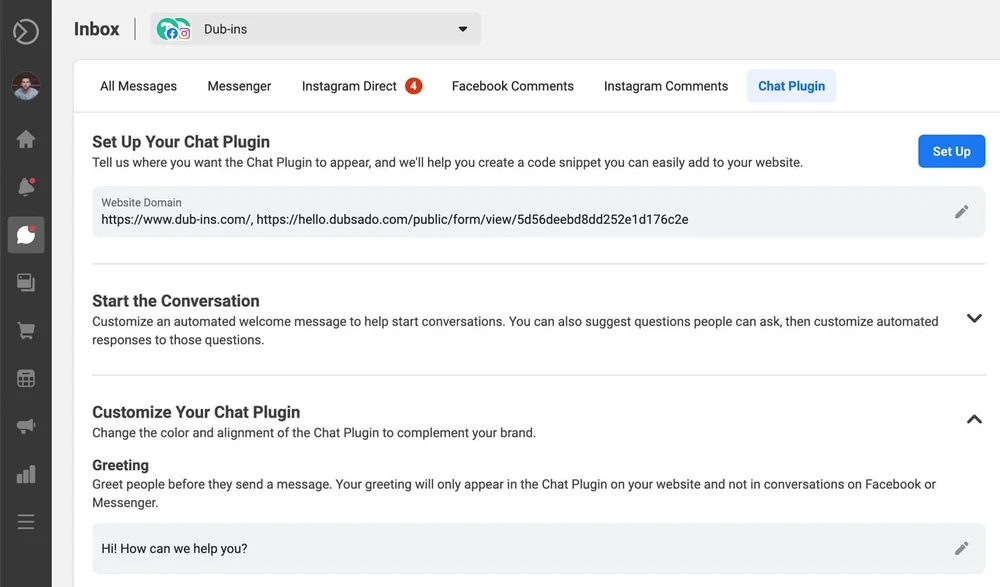
Task: Expand the Start the Conversation section
Action: point(974,318)
